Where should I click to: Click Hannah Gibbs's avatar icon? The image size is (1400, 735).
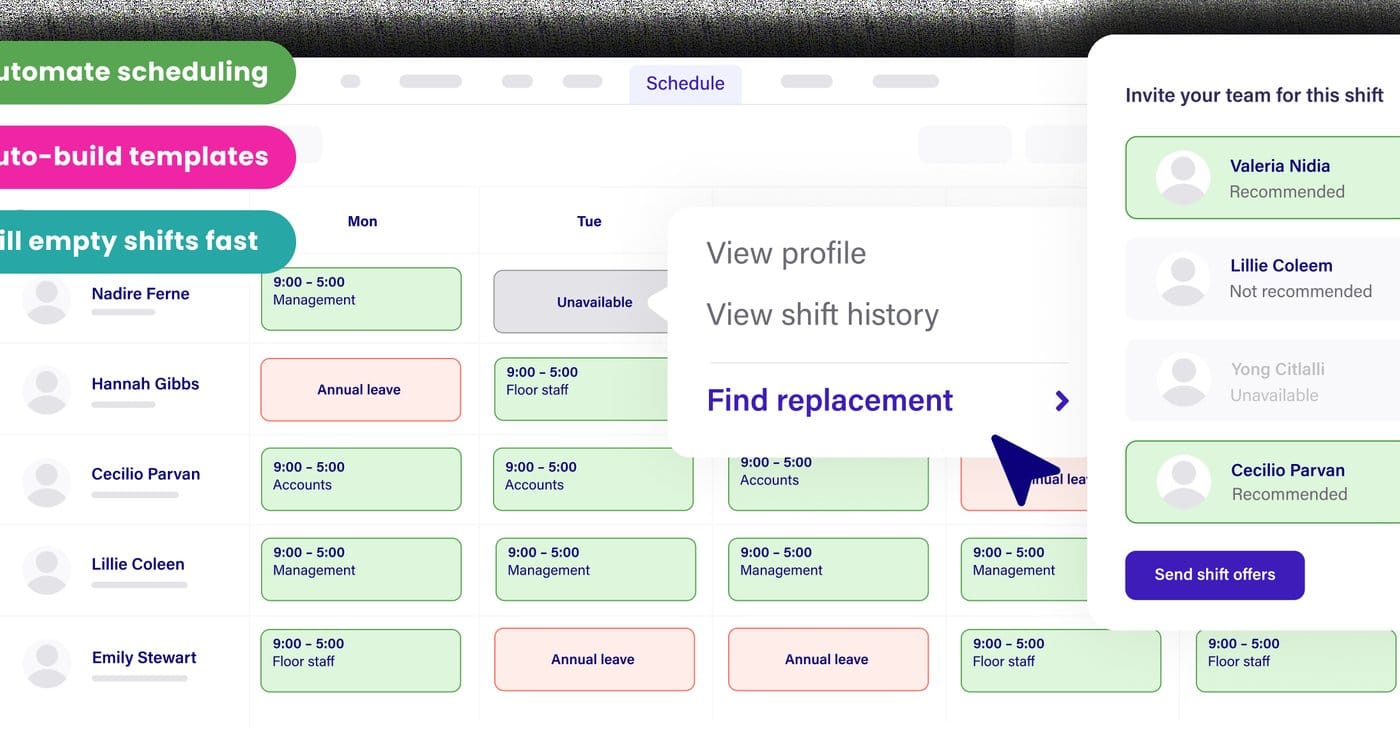46,390
